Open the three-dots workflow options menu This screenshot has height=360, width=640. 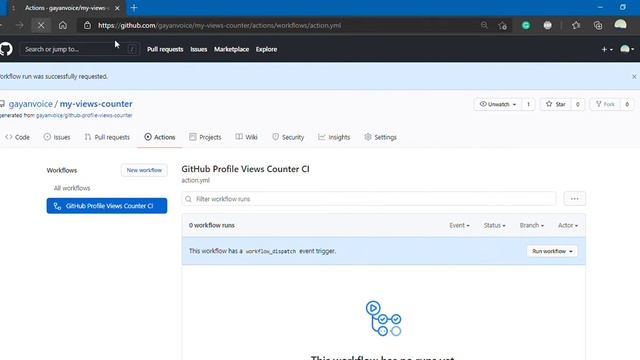tap(575, 199)
